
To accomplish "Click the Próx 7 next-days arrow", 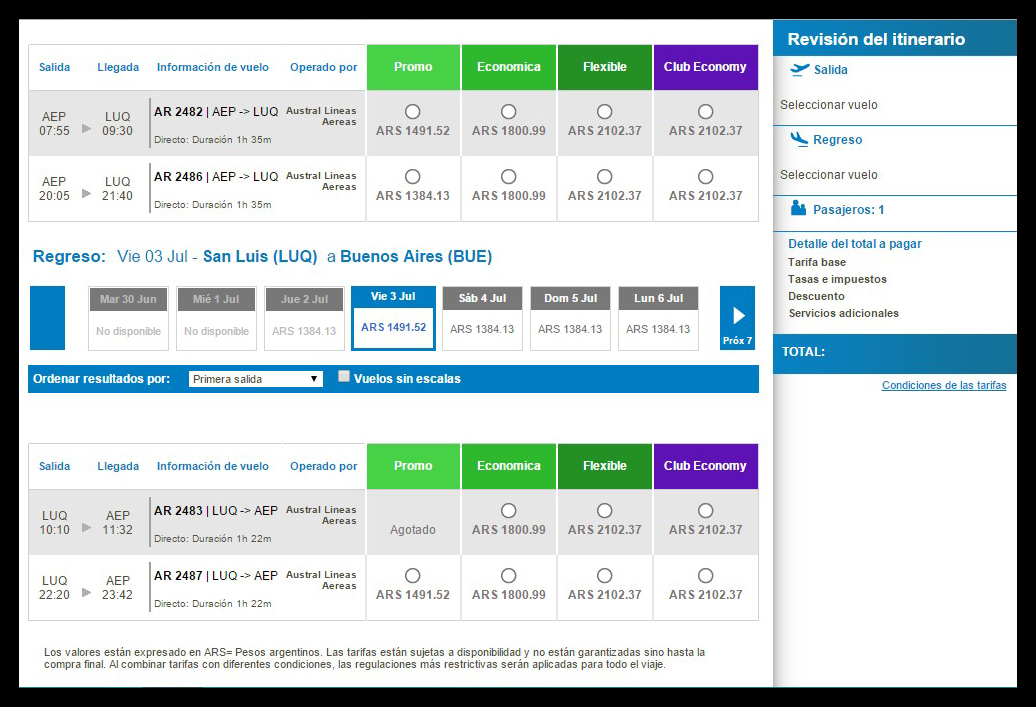I will 737,318.
